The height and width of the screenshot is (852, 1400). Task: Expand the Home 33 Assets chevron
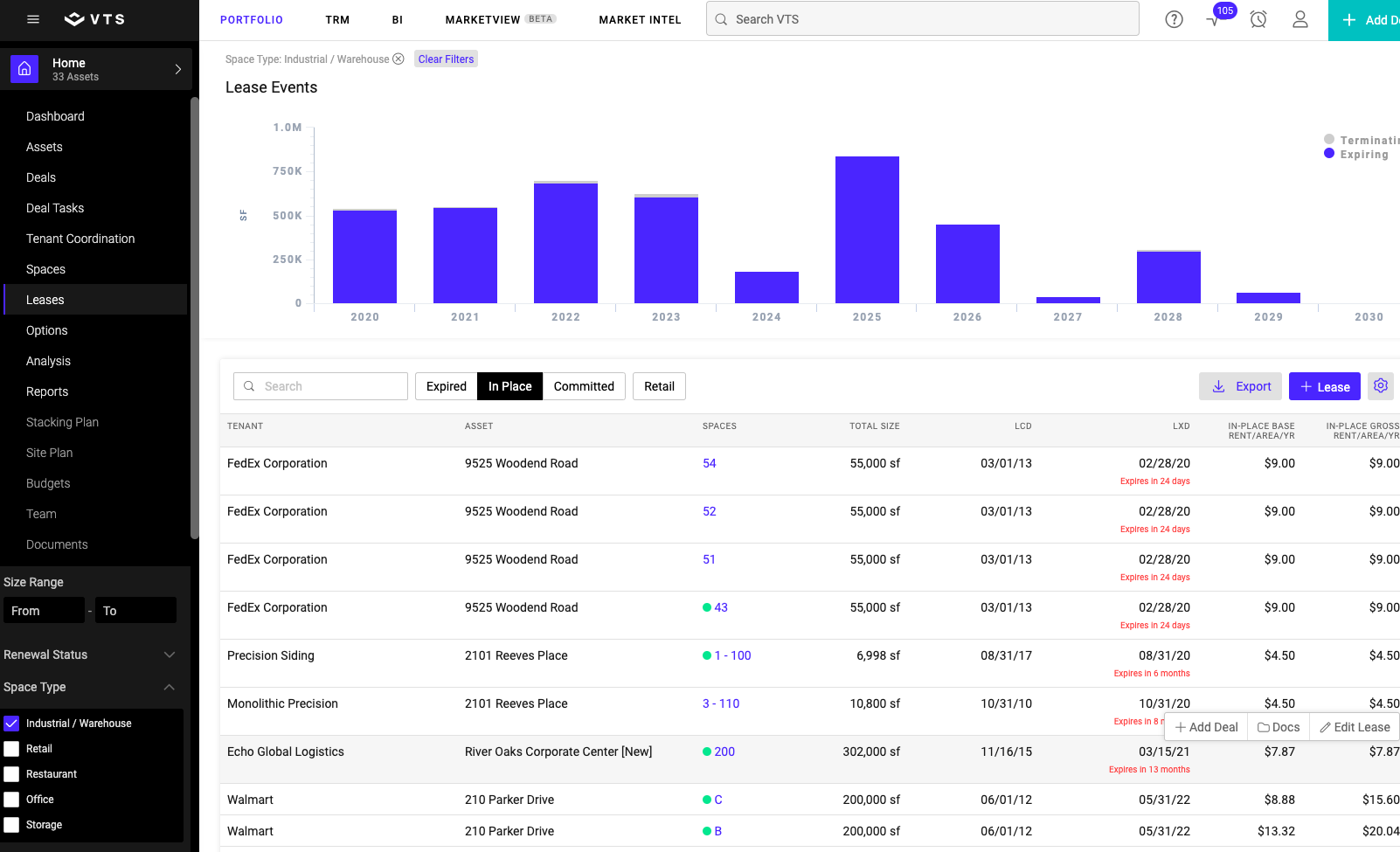pyautogui.click(x=178, y=69)
